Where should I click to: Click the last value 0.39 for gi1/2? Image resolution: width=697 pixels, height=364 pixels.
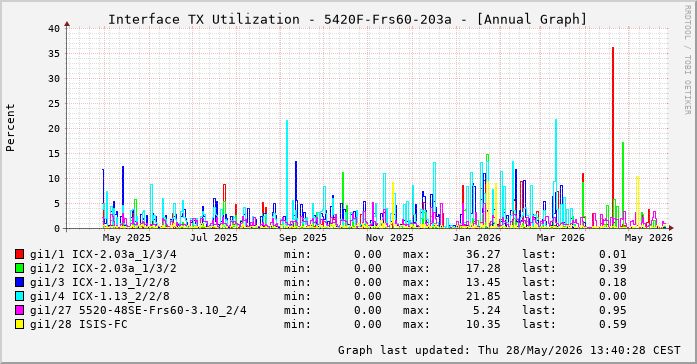point(613,268)
